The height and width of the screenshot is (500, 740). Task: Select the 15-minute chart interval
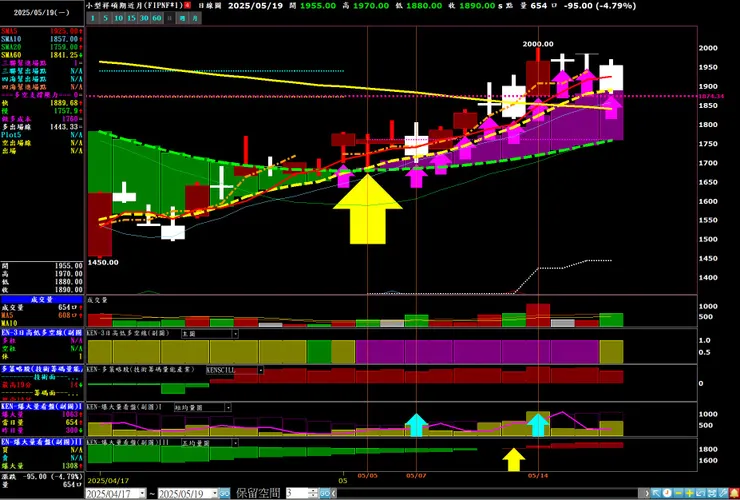click(131, 18)
